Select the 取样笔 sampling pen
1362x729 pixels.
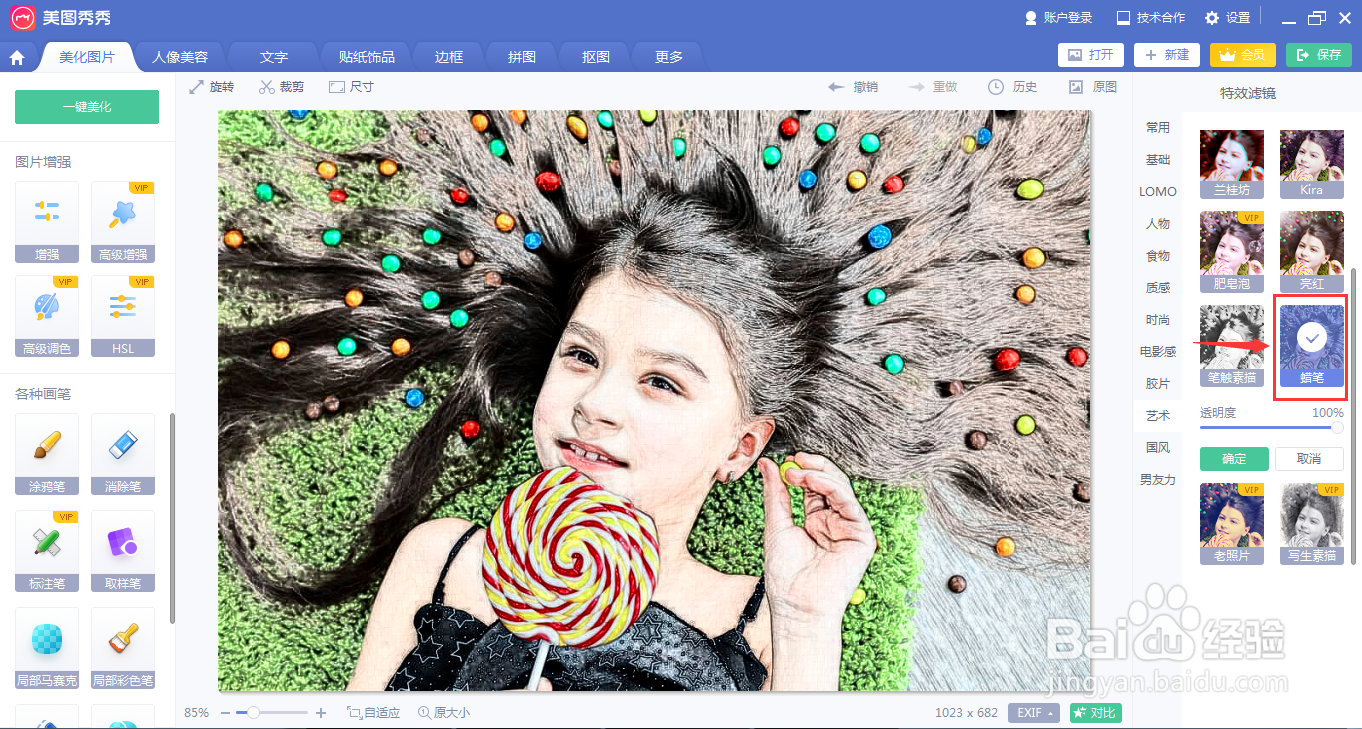click(123, 551)
